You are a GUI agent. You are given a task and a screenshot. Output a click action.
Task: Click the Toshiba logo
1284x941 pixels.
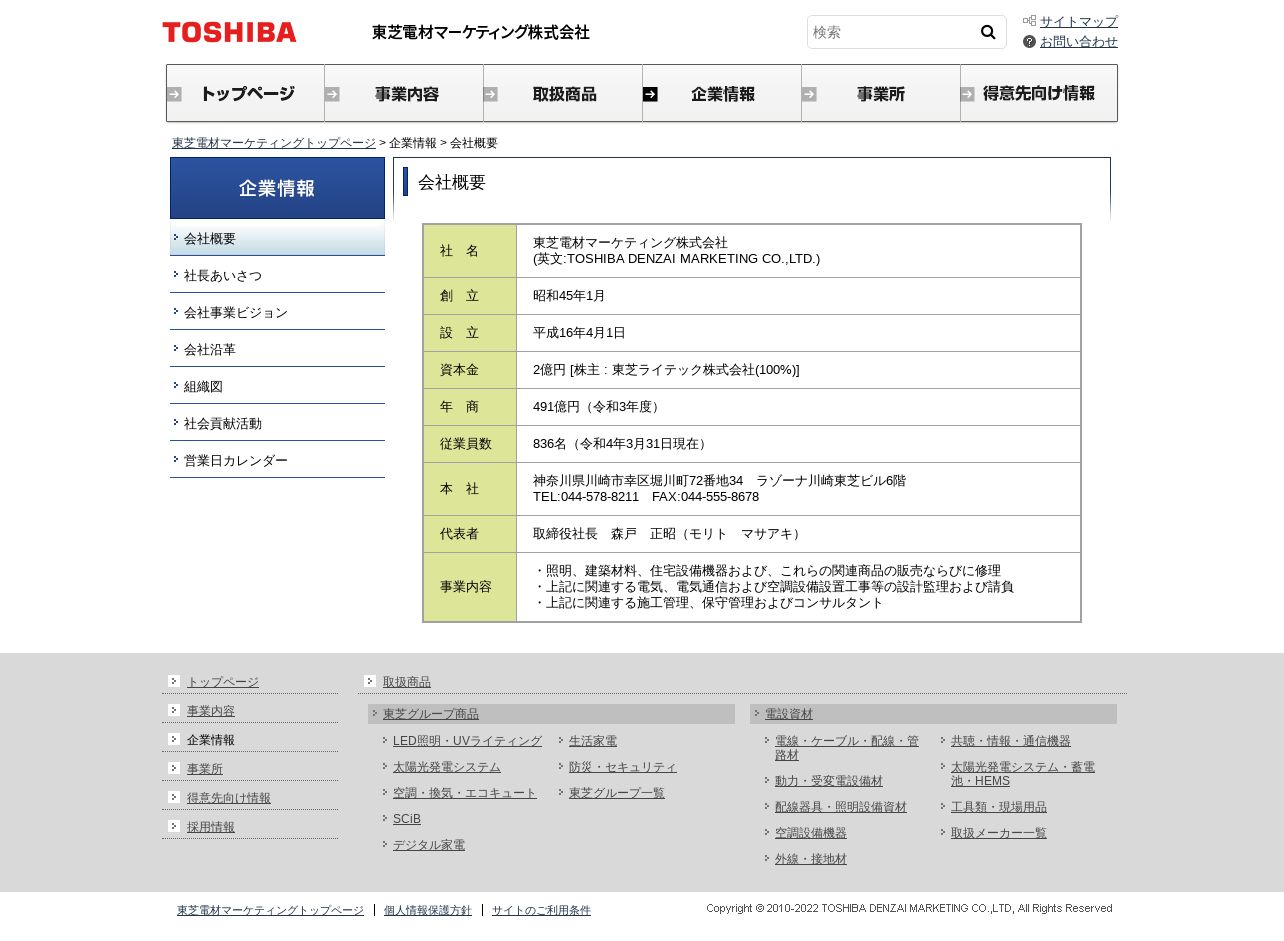pos(229,32)
